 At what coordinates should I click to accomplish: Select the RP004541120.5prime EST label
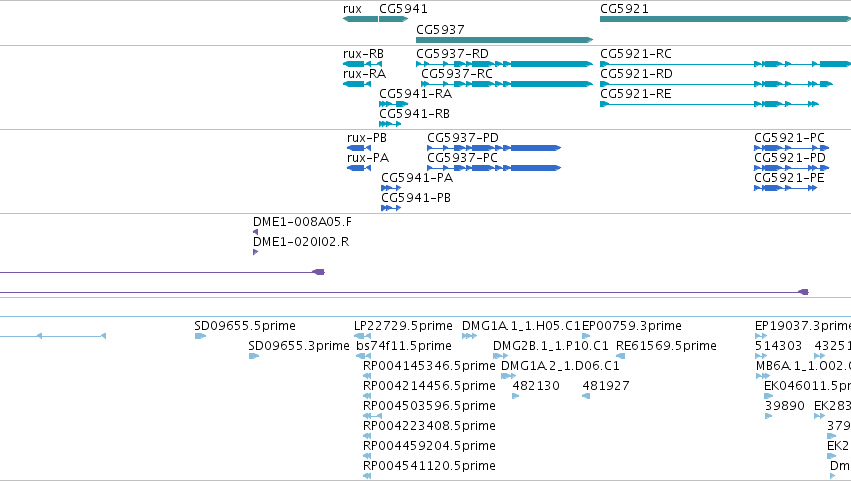tap(429, 466)
